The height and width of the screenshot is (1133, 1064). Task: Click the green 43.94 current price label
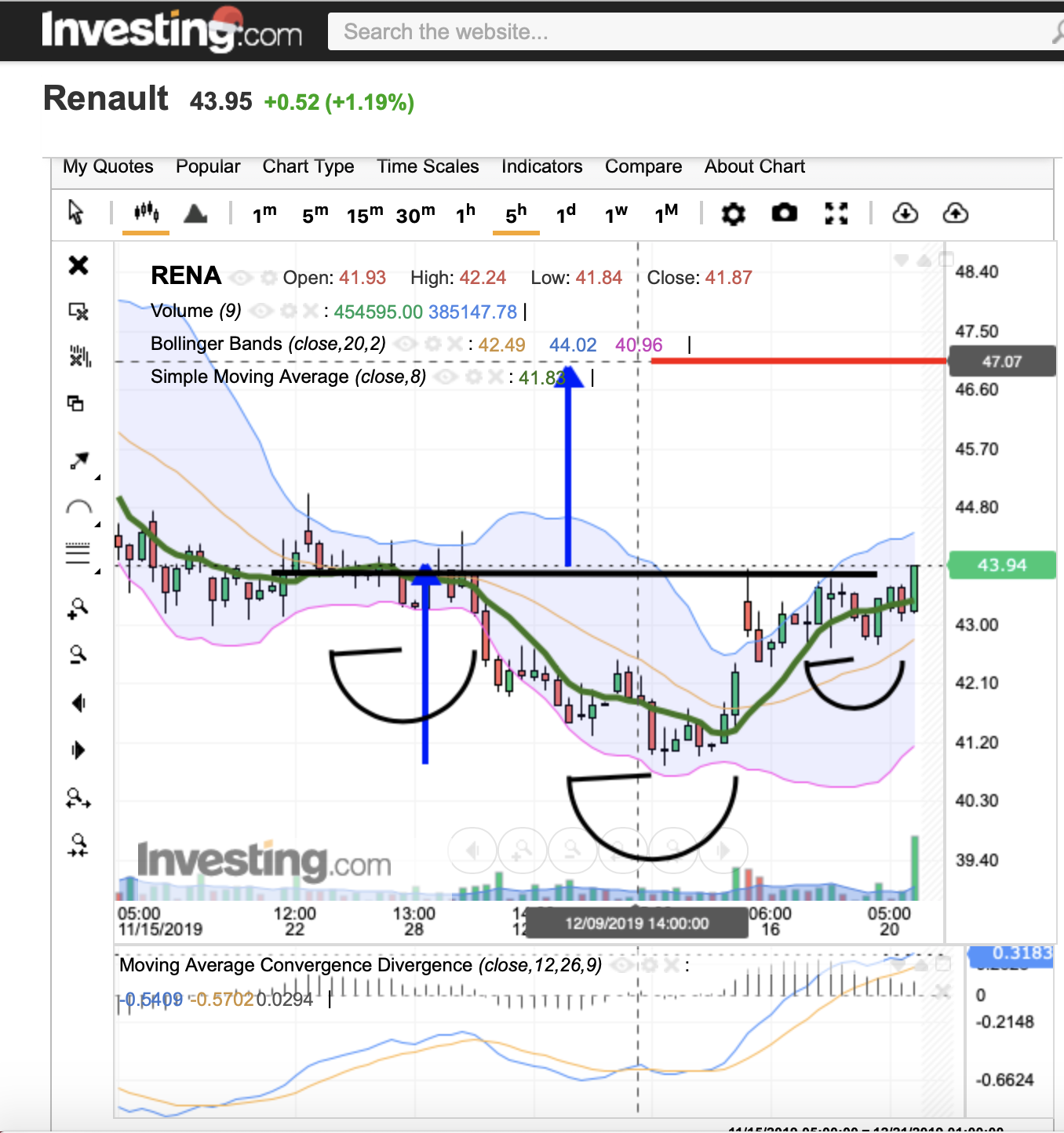point(1002,565)
